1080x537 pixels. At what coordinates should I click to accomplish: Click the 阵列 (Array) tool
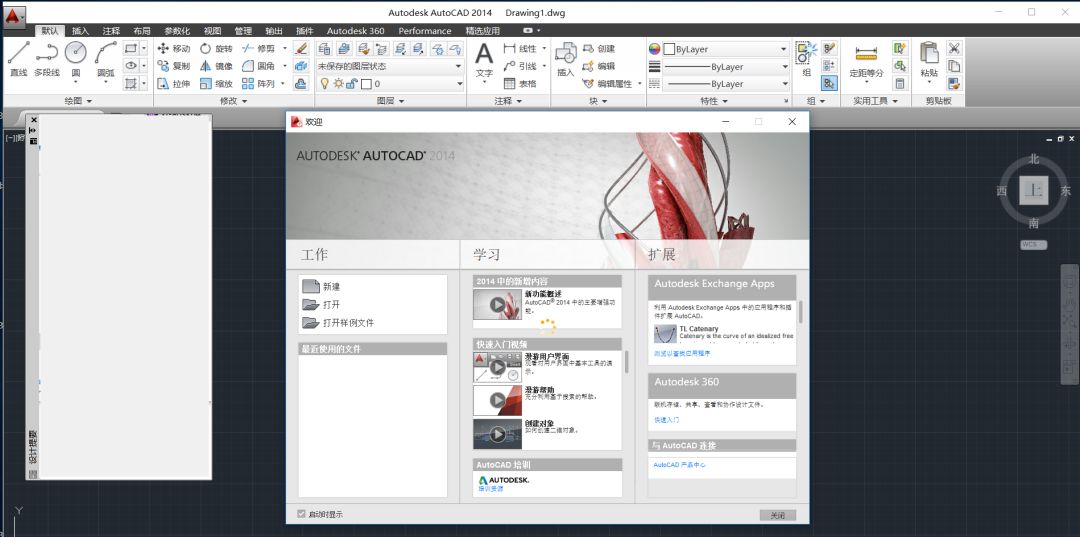pos(259,84)
